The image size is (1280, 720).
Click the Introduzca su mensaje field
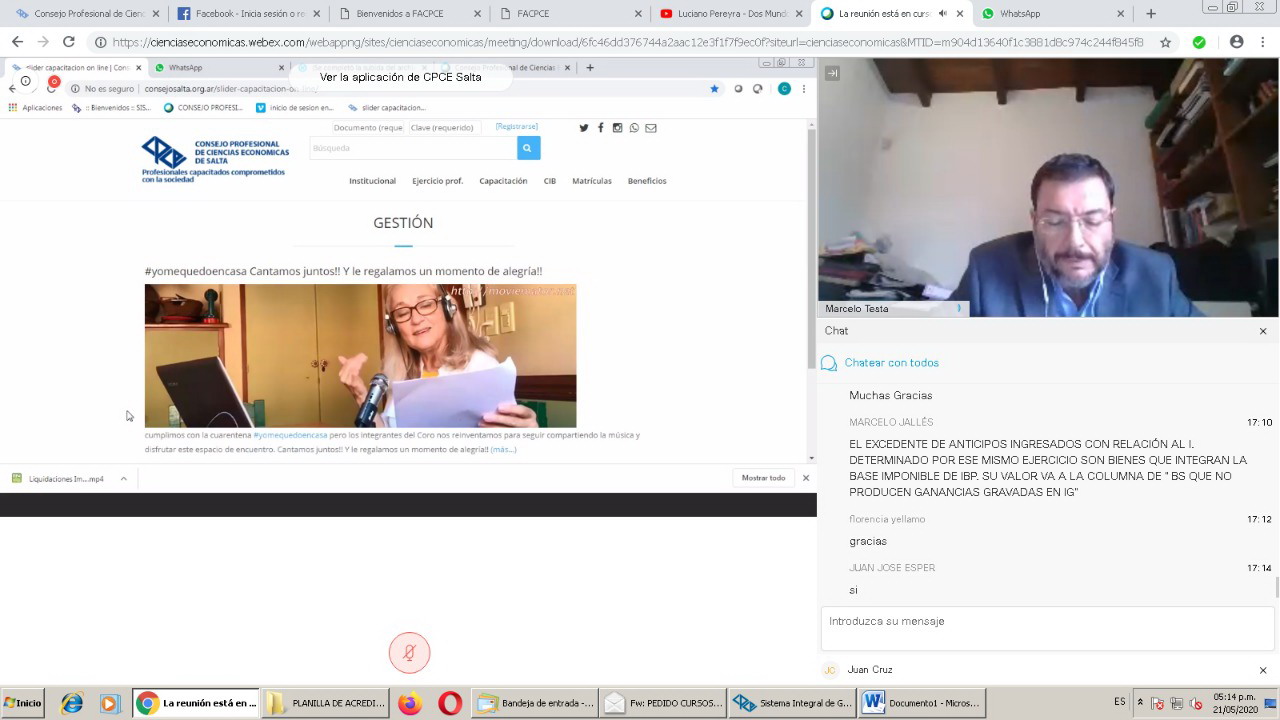point(1047,629)
